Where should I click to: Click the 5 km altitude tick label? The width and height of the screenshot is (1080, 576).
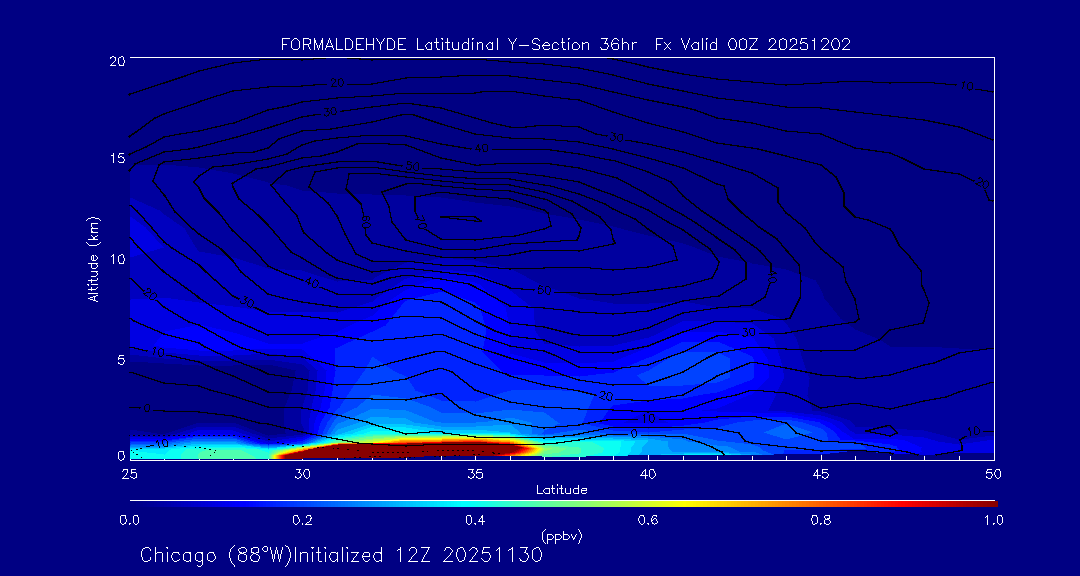[x=118, y=359]
